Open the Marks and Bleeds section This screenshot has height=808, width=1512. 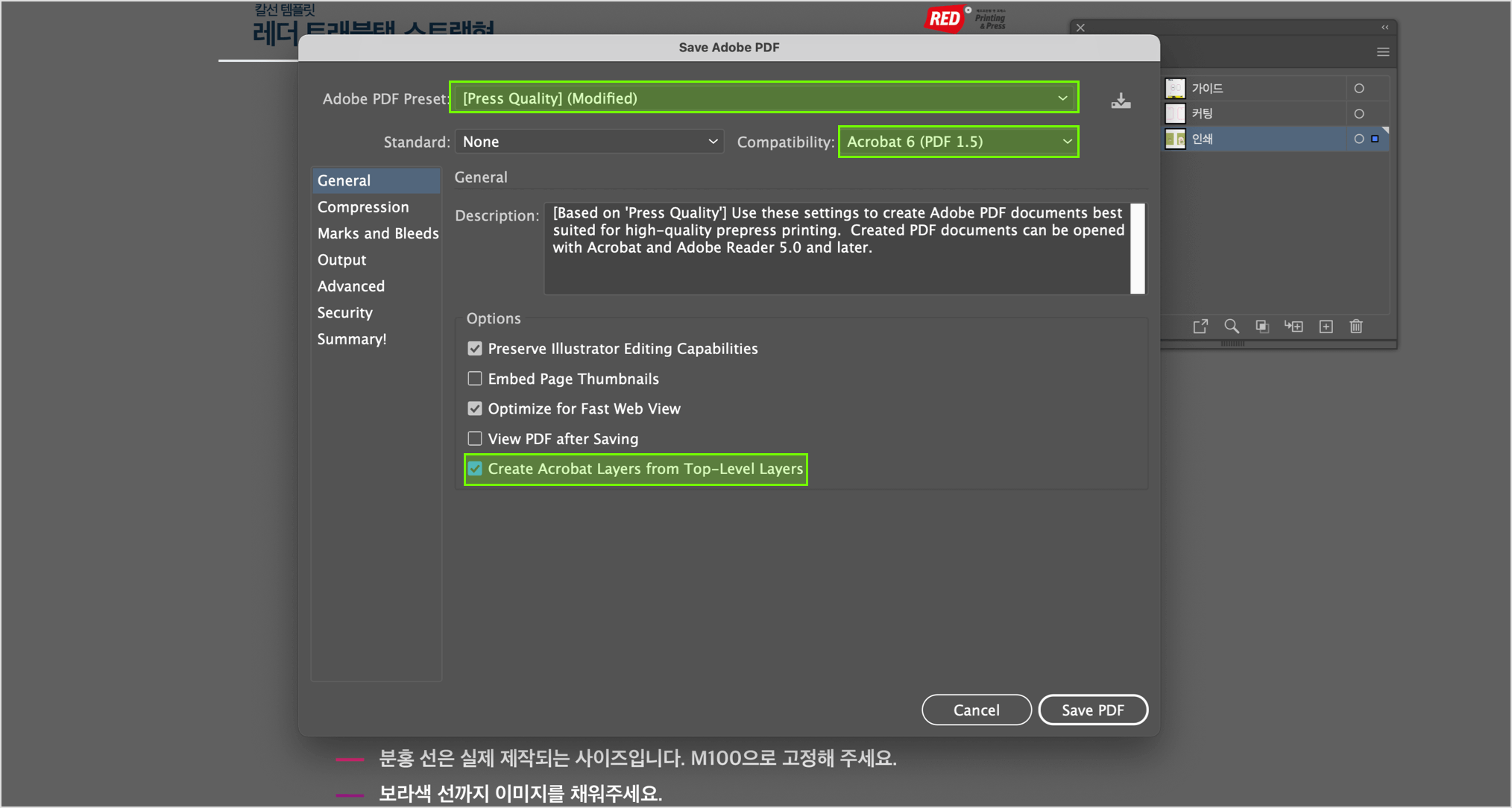tap(378, 233)
